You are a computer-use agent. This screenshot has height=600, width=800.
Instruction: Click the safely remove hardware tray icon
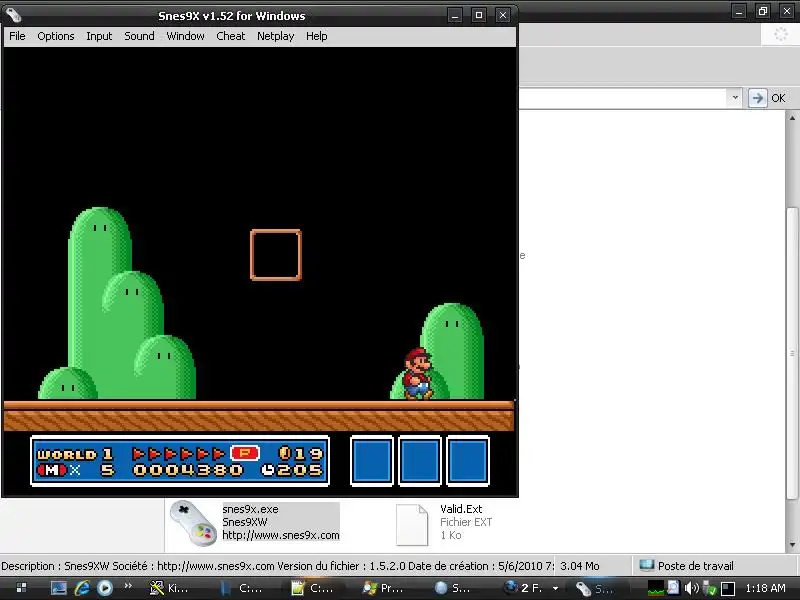(x=710, y=589)
